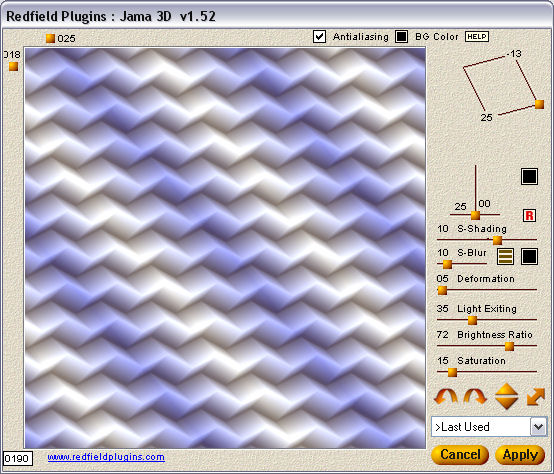The height and width of the screenshot is (474, 554).
Task: Click the red R reset icon
Action: tap(529, 215)
